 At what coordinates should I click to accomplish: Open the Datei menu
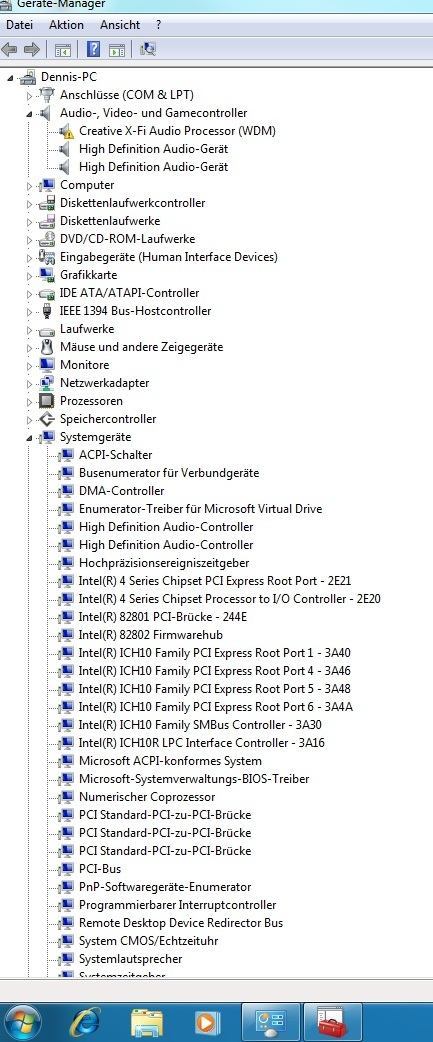pos(19,25)
